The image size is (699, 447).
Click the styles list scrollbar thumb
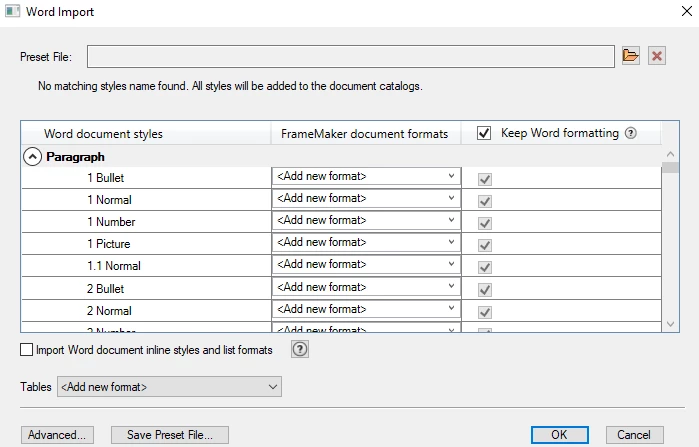tap(670, 168)
